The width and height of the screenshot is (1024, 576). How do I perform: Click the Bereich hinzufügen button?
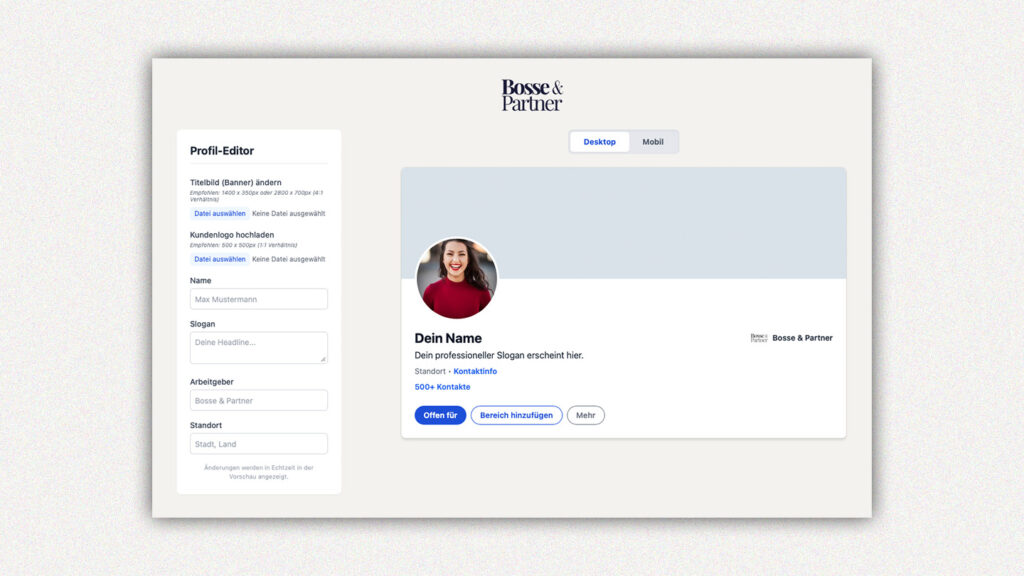point(516,415)
